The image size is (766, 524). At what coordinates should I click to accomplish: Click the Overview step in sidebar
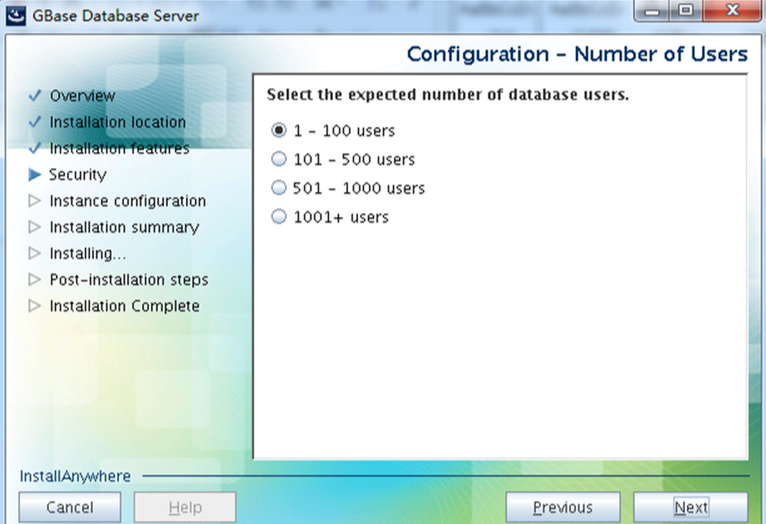83,96
